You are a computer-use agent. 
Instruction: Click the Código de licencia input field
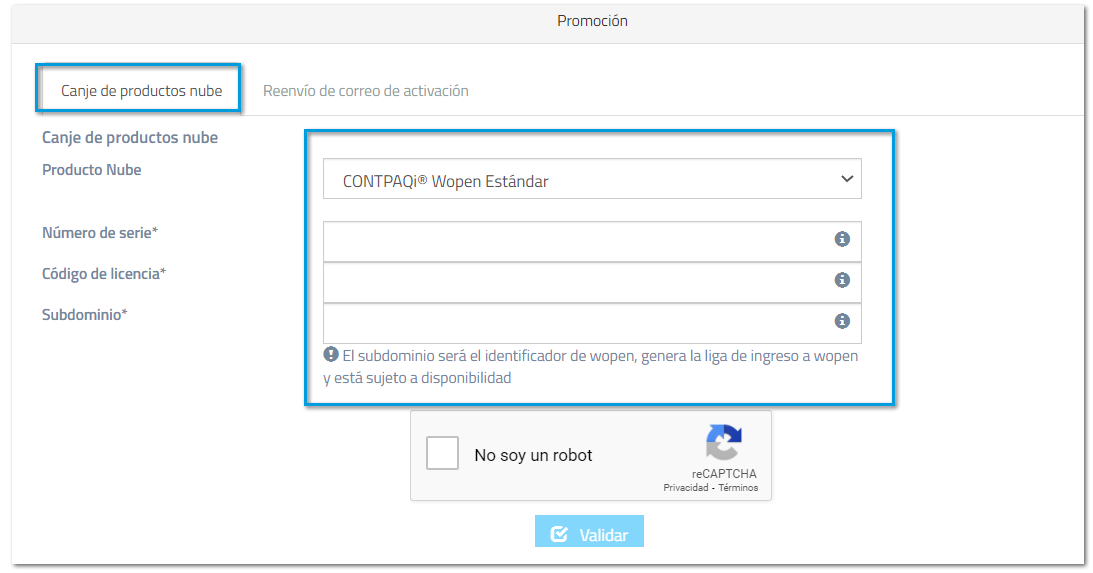tap(592, 282)
